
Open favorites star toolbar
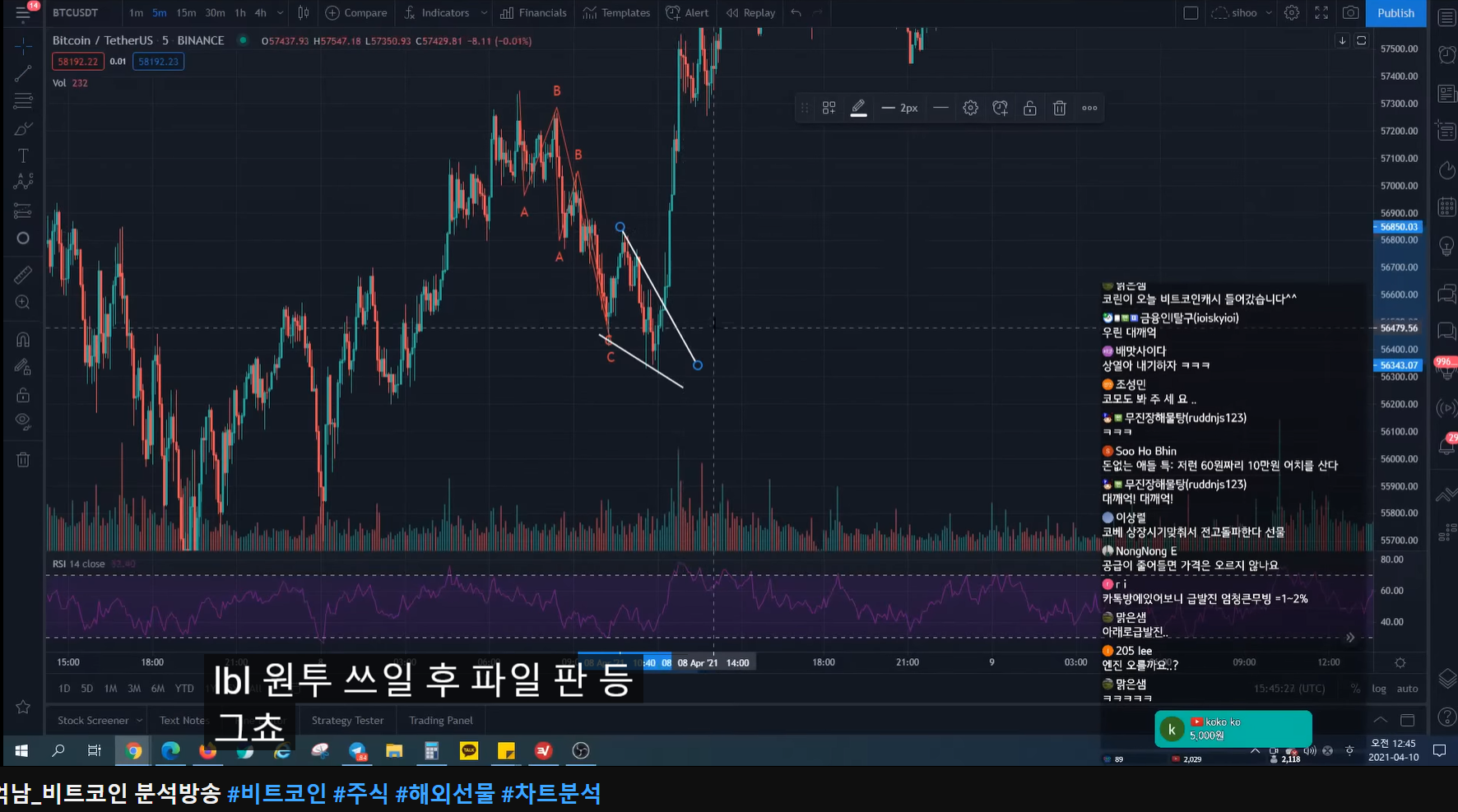23,707
